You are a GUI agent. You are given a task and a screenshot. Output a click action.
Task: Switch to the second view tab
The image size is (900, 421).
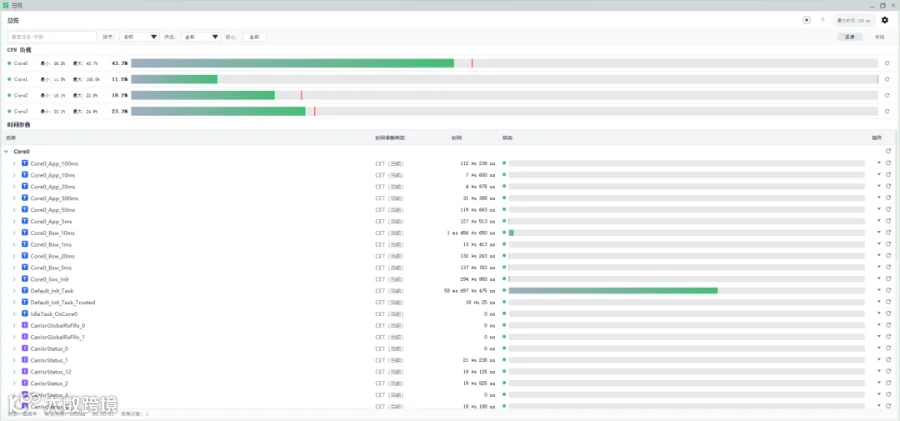pyautogui.click(x=879, y=37)
